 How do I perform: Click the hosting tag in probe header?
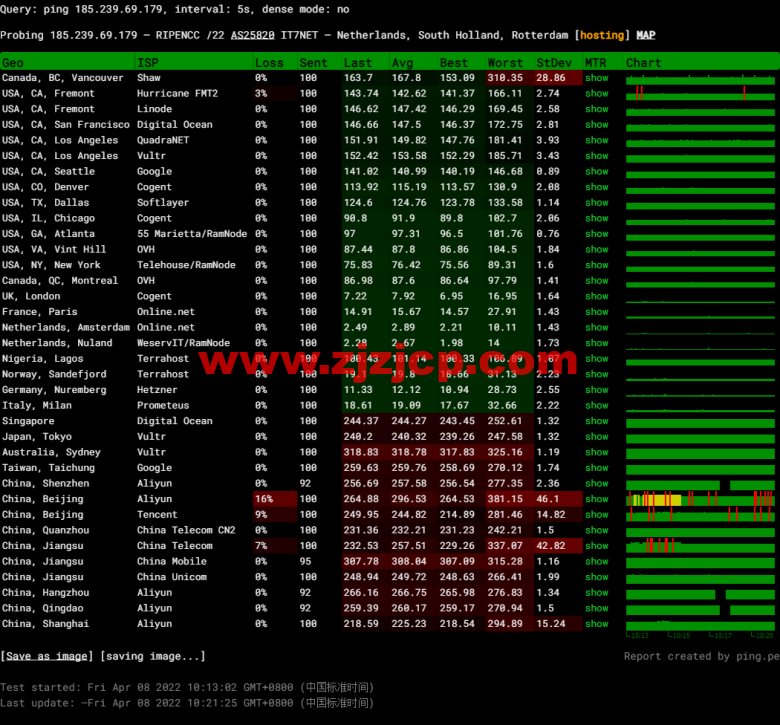[x=602, y=35]
